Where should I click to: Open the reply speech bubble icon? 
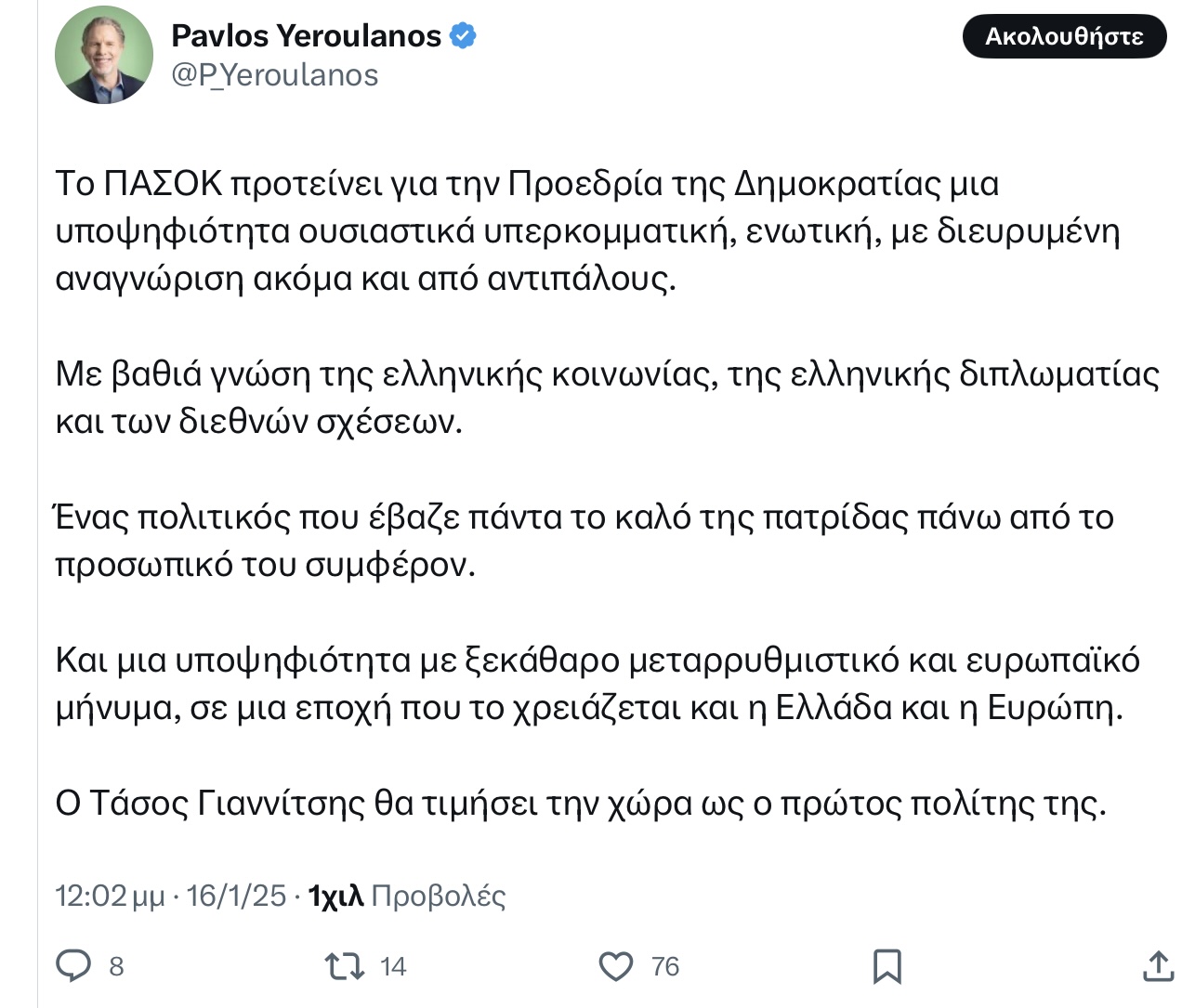[x=73, y=966]
